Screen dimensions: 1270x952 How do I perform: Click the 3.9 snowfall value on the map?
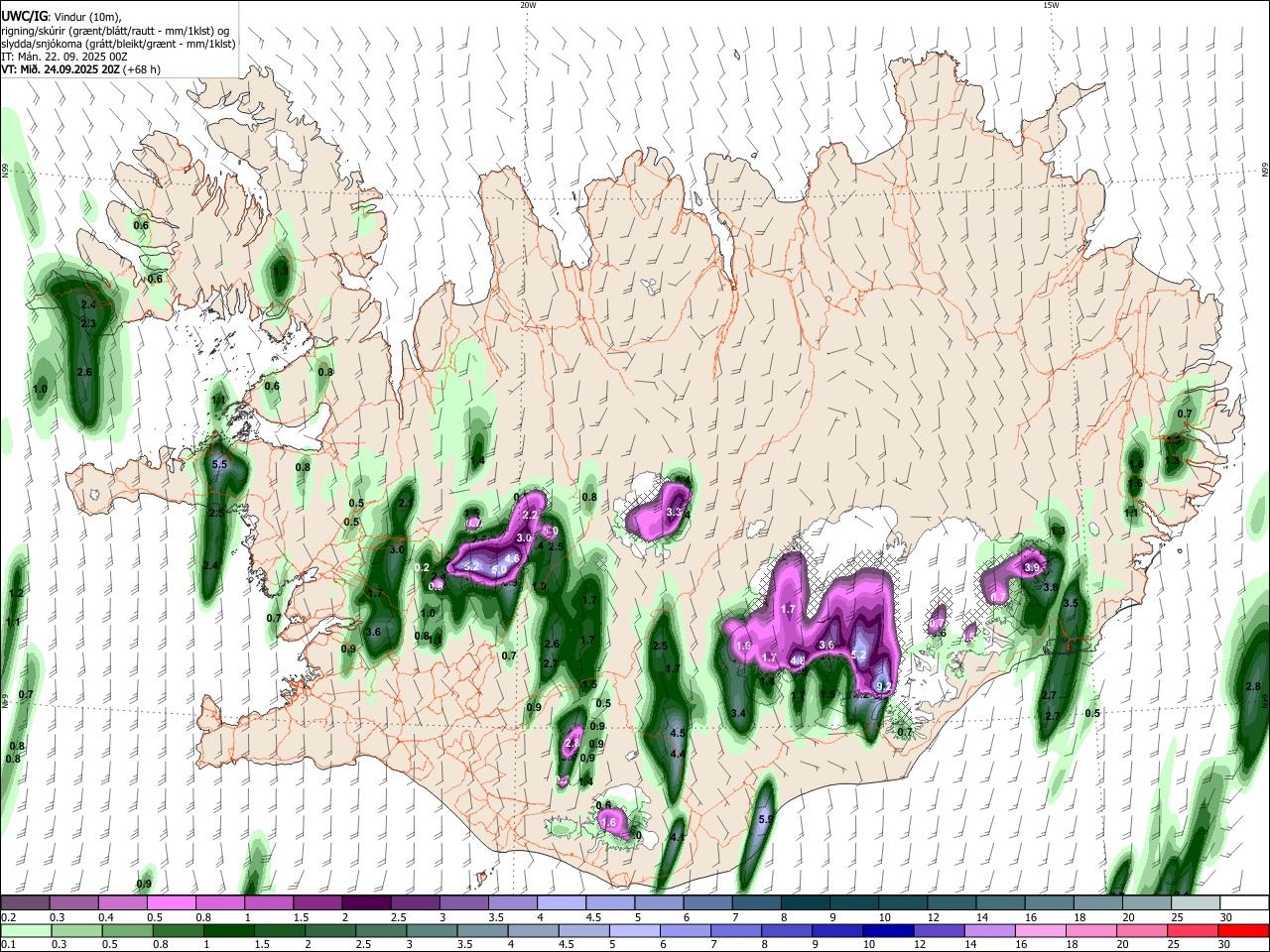tap(1032, 568)
